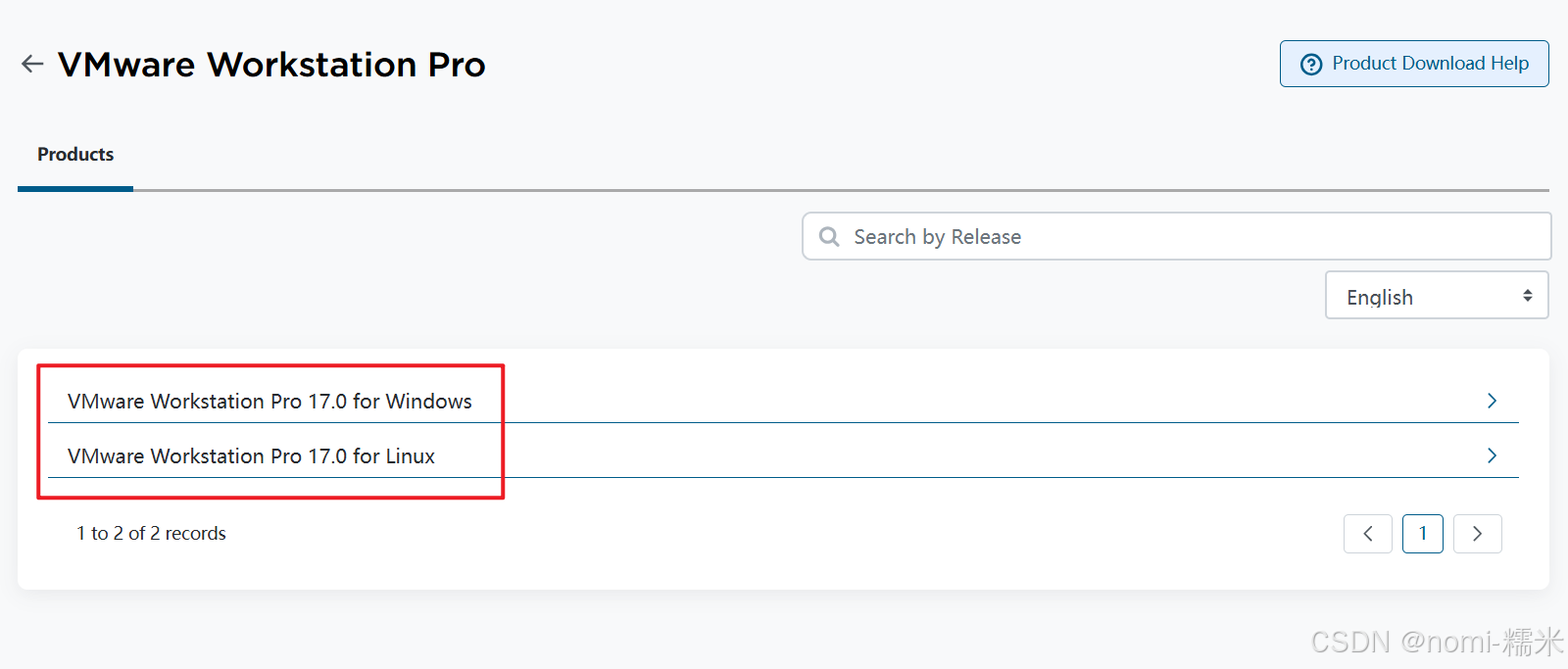Image resolution: width=1568 pixels, height=669 pixels.
Task: Click the VMware Workstation Pro heading
Action: tap(271, 65)
